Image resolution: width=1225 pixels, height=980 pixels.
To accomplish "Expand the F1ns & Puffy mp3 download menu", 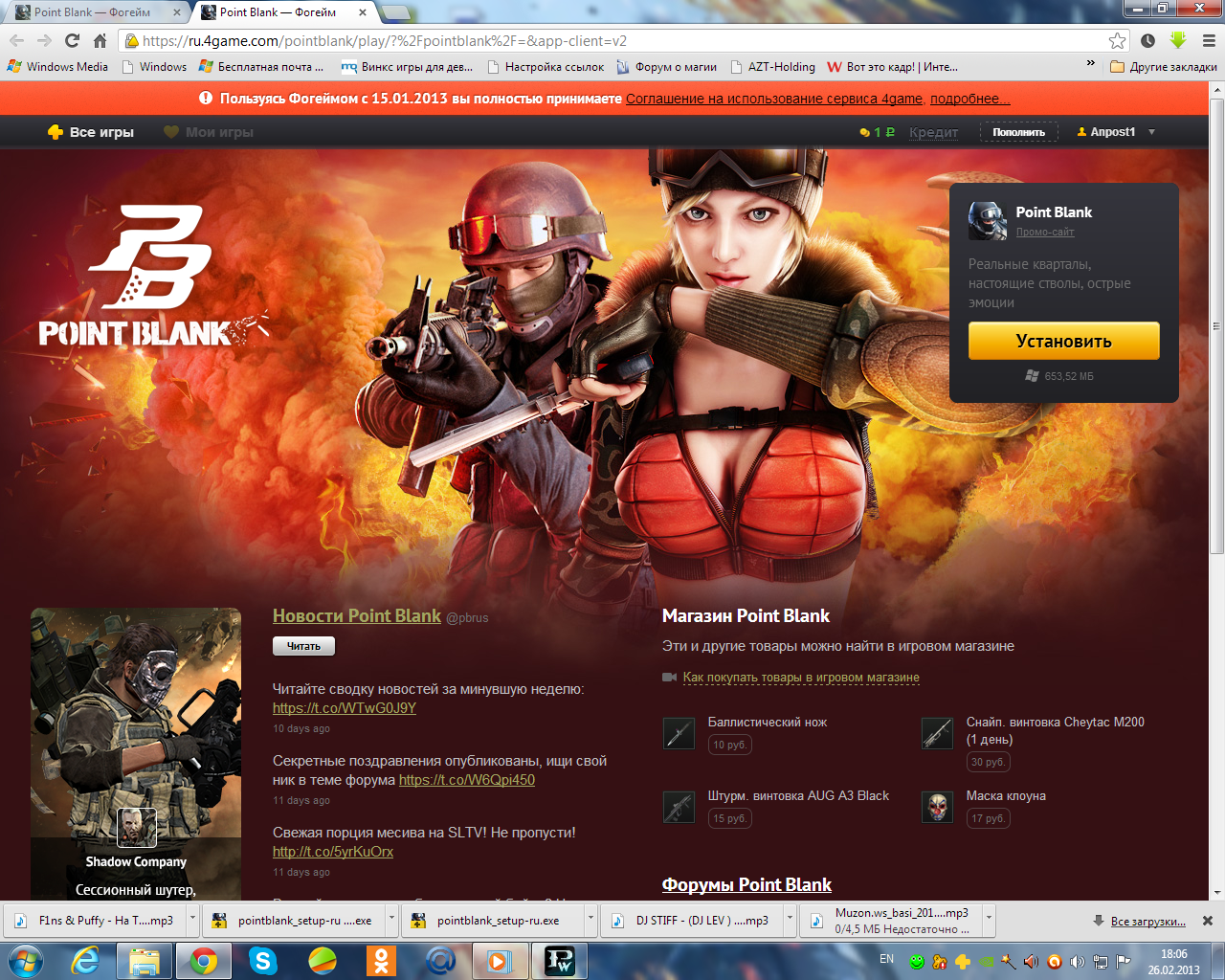I will [x=192, y=921].
